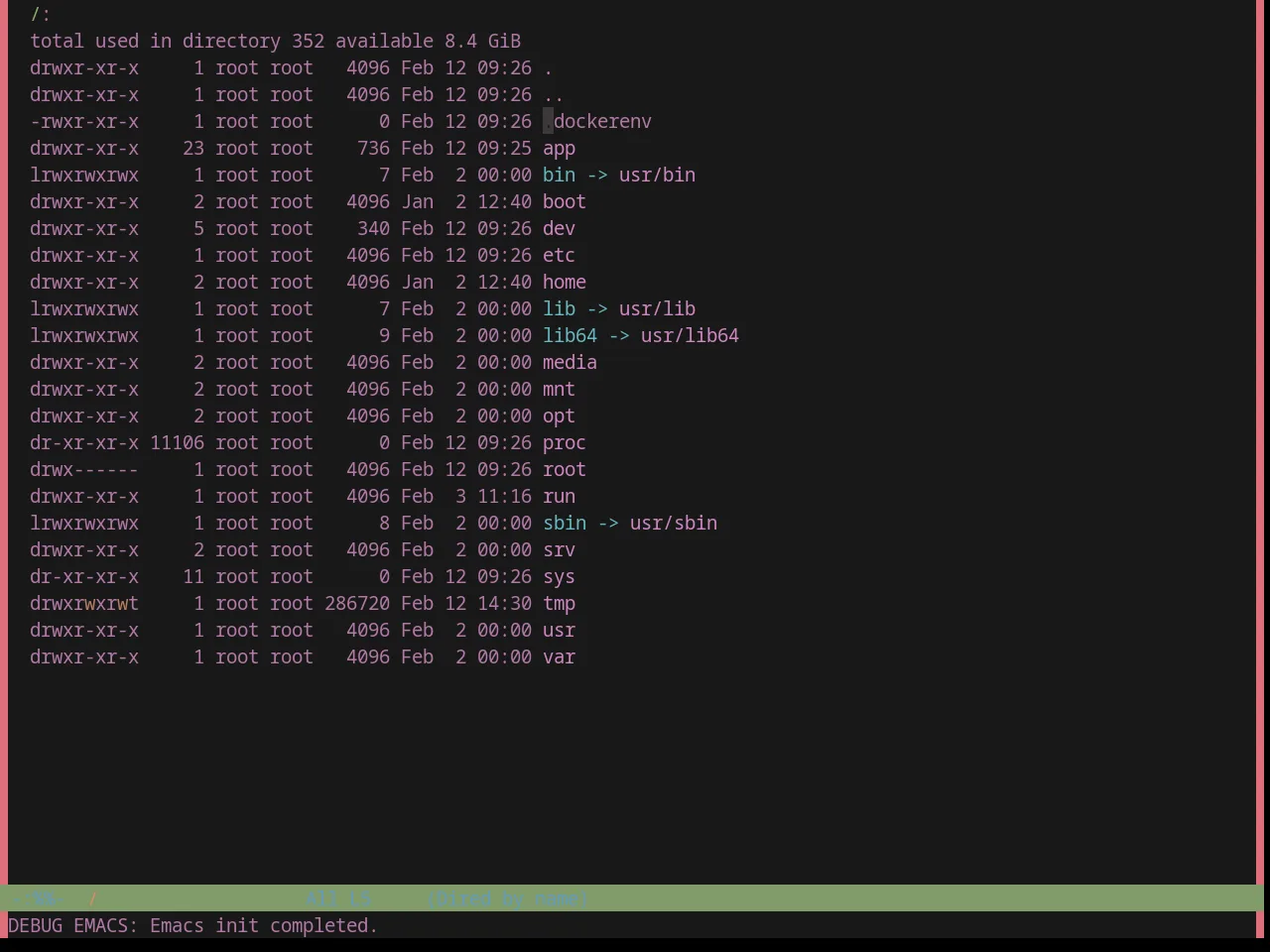Viewport: 1270px width, 952px height.
Task: Select the lib symlink name
Action: (x=559, y=308)
